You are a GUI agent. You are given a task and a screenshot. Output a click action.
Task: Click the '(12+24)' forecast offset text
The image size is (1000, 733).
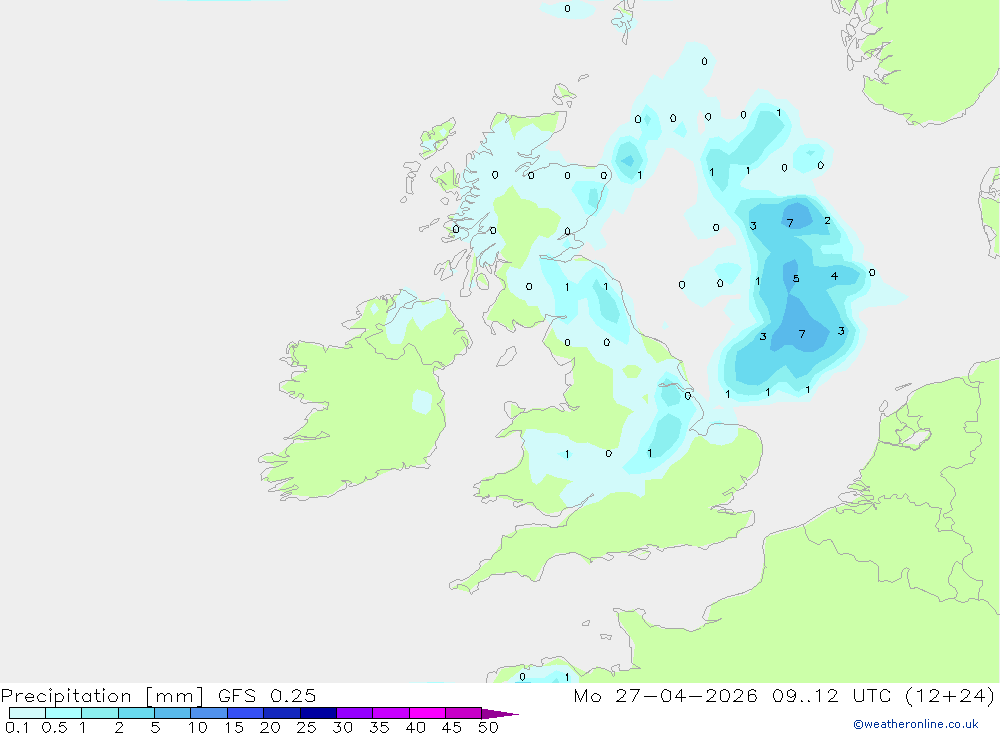tap(950, 695)
